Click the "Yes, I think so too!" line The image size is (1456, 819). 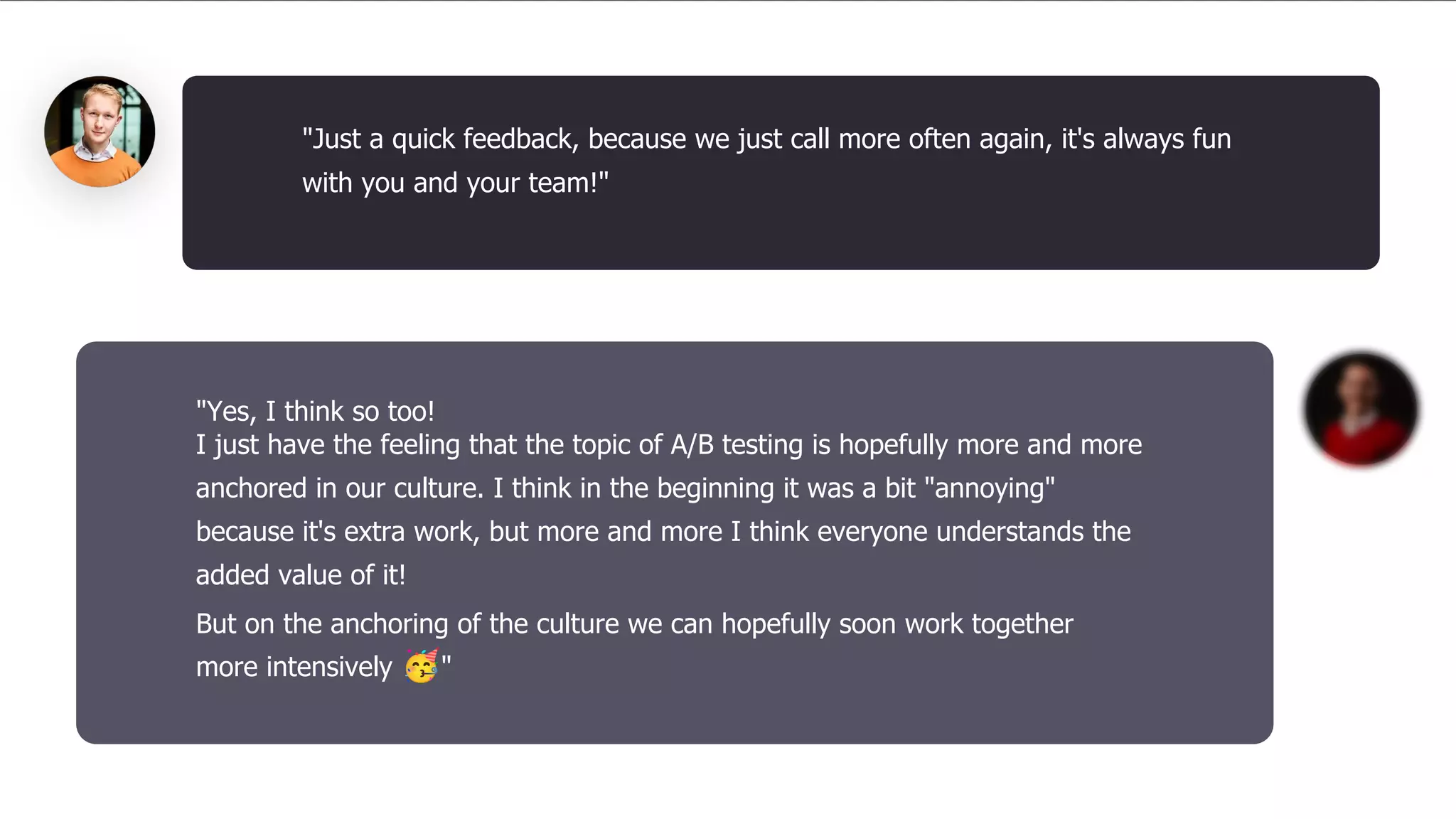[315, 411]
